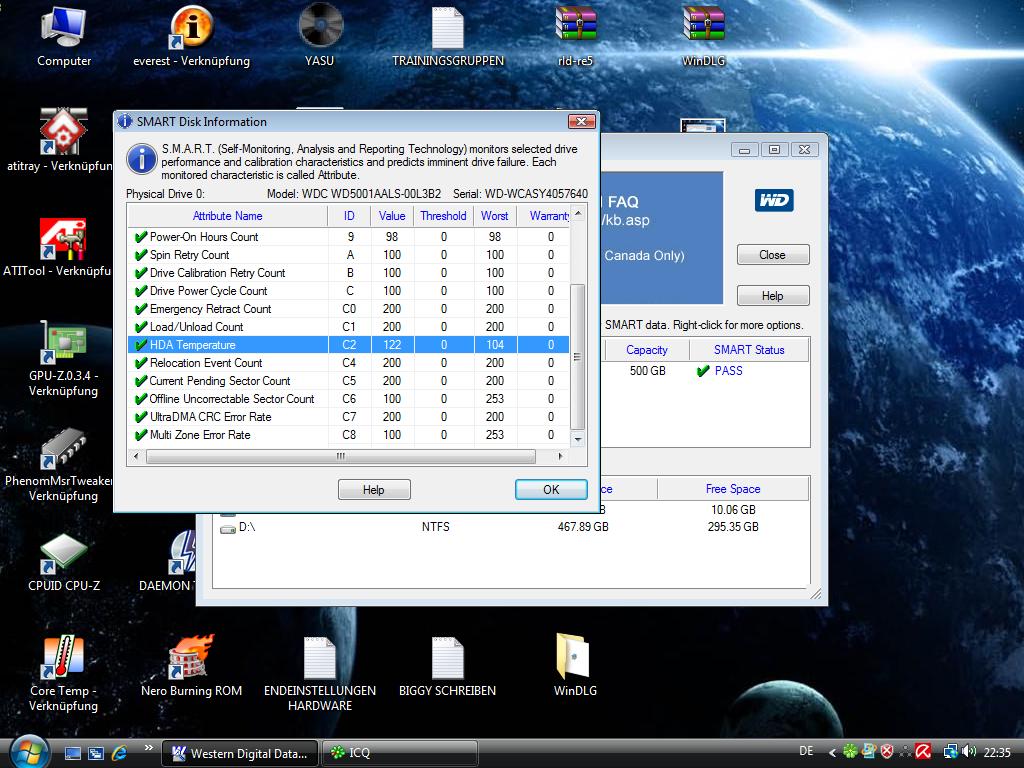Launch the CPUID CPU-Z icon
The height and width of the screenshot is (768, 1024).
click(63, 553)
